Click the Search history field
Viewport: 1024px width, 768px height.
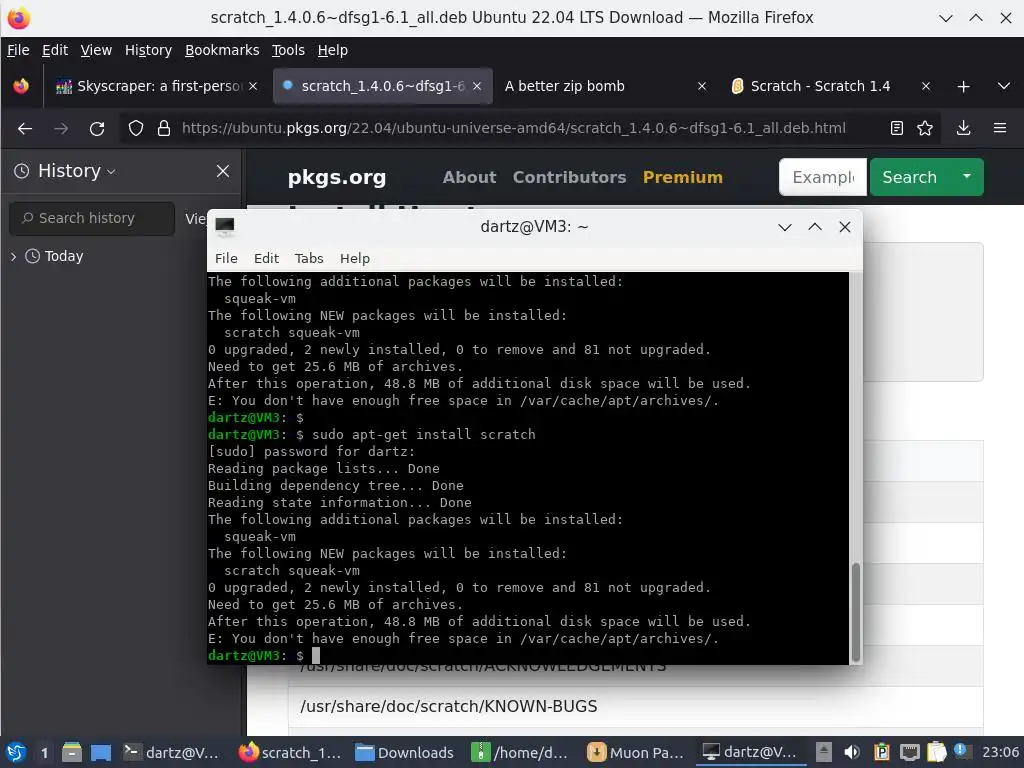[92, 218]
